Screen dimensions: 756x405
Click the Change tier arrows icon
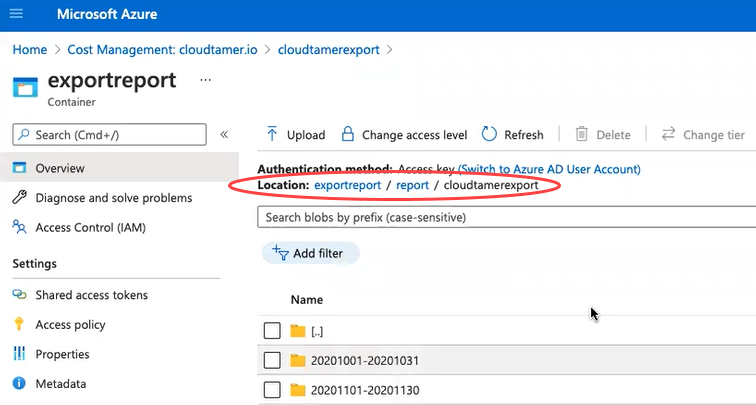pos(668,135)
